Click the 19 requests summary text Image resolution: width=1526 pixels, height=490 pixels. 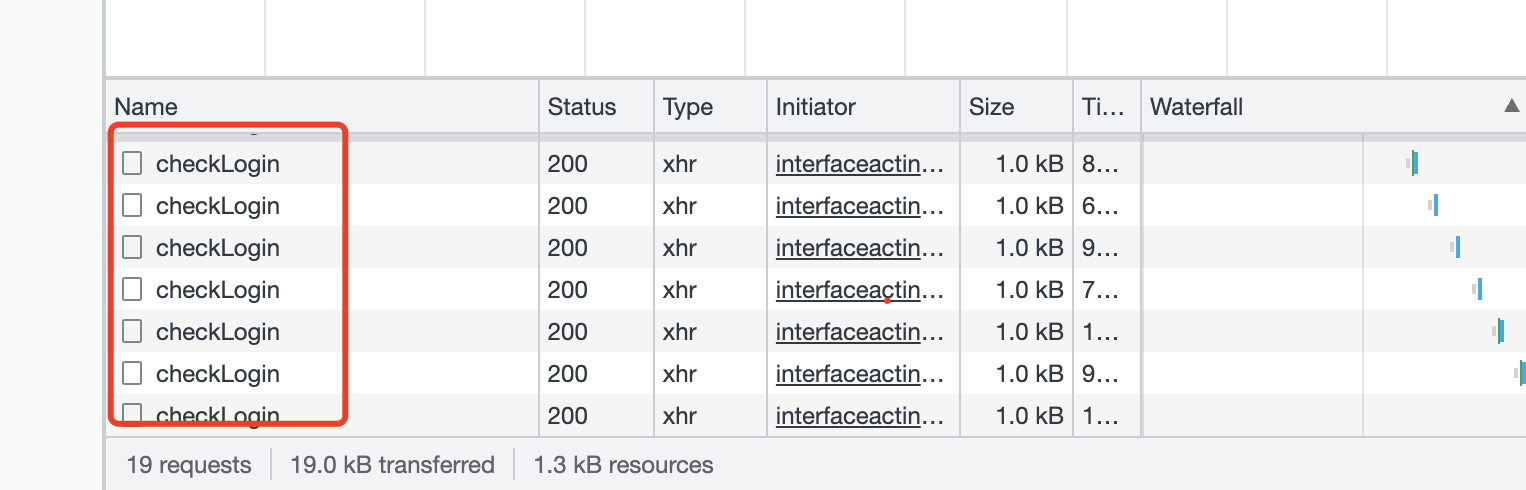[x=189, y=465]
